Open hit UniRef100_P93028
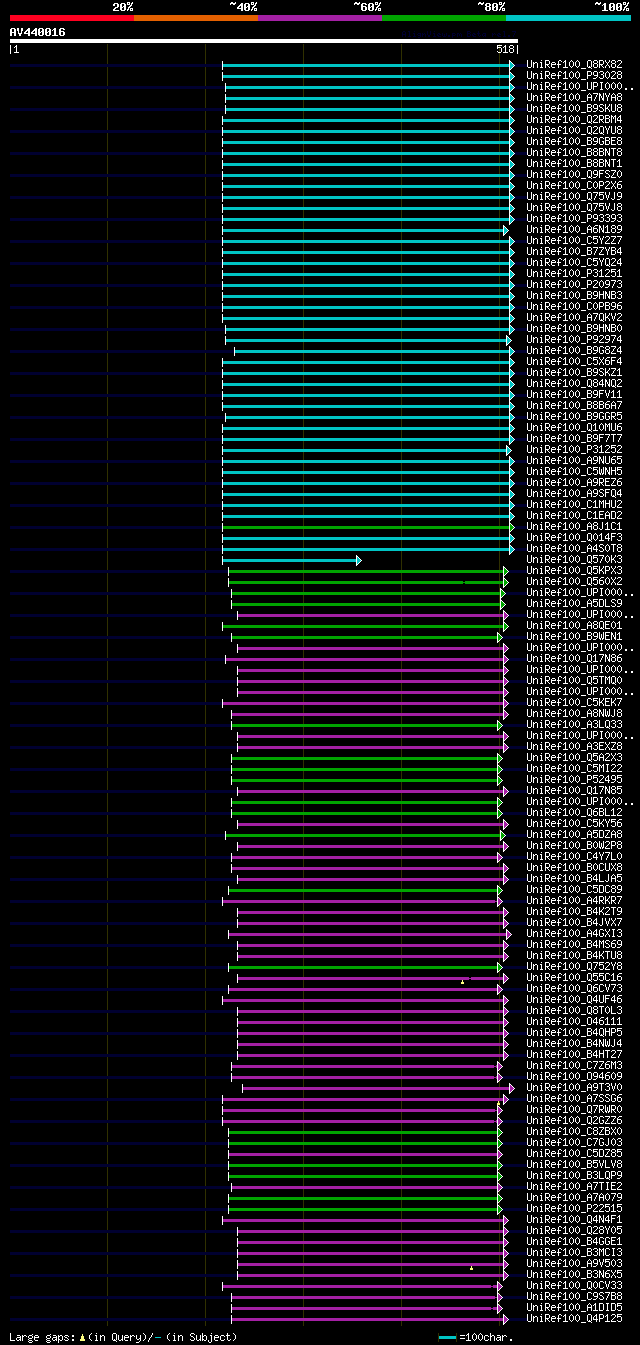The image size is (640, 1345). click(574, 75)
